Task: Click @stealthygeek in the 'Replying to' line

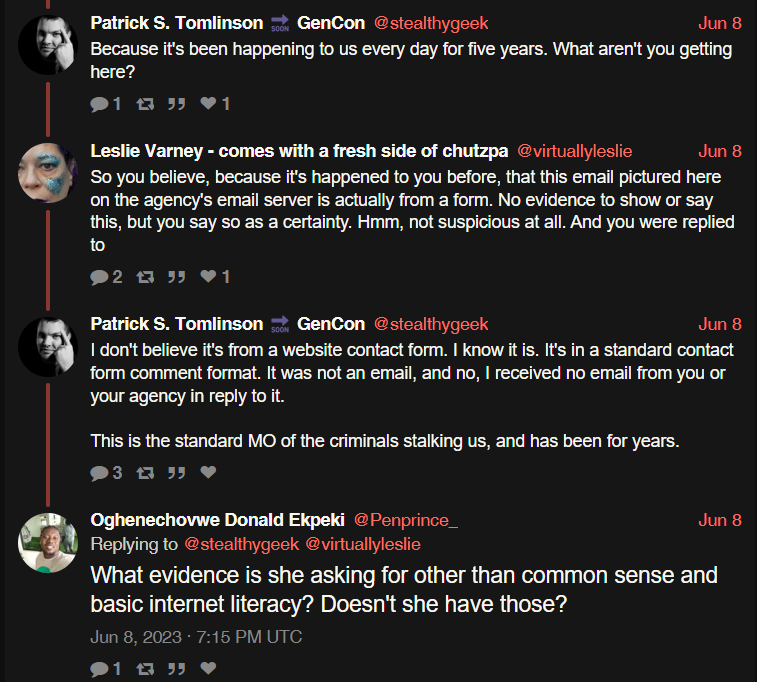Action: 241,544
